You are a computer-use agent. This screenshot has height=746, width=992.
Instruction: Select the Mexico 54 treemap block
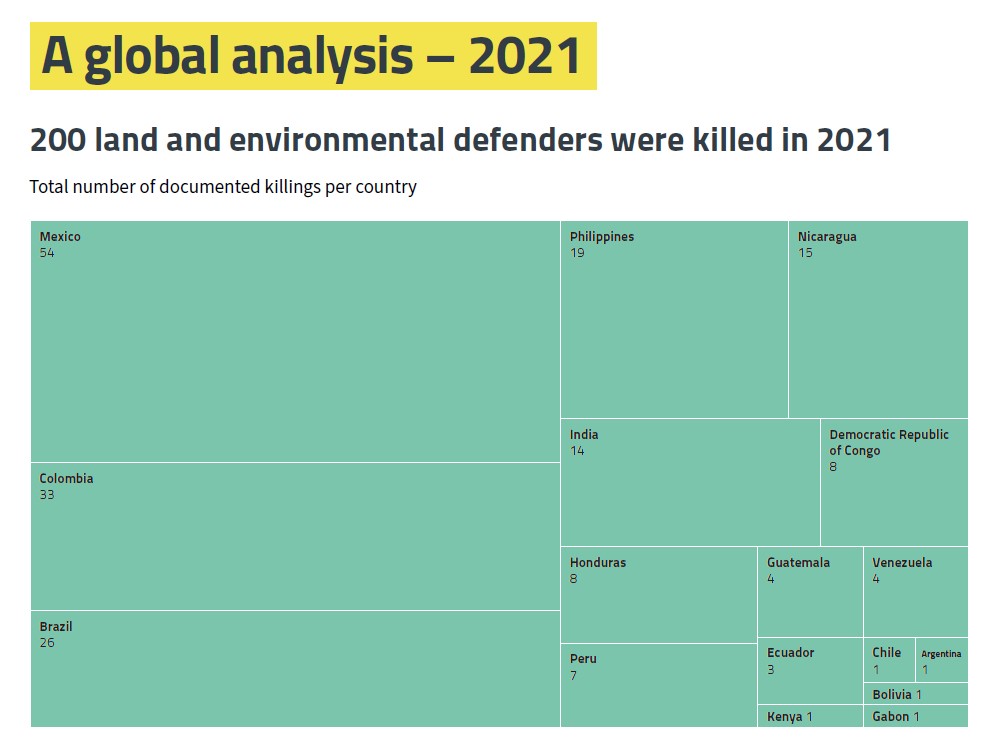[x=295, y=342]
